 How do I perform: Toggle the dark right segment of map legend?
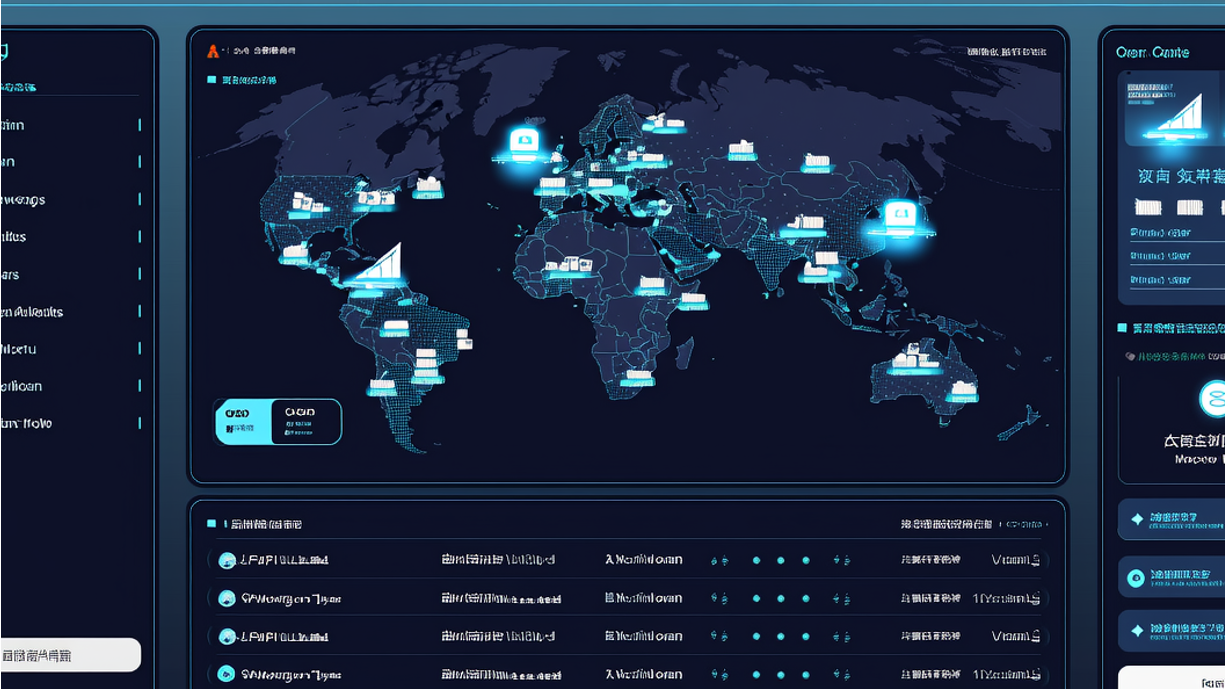pos(305,421)
